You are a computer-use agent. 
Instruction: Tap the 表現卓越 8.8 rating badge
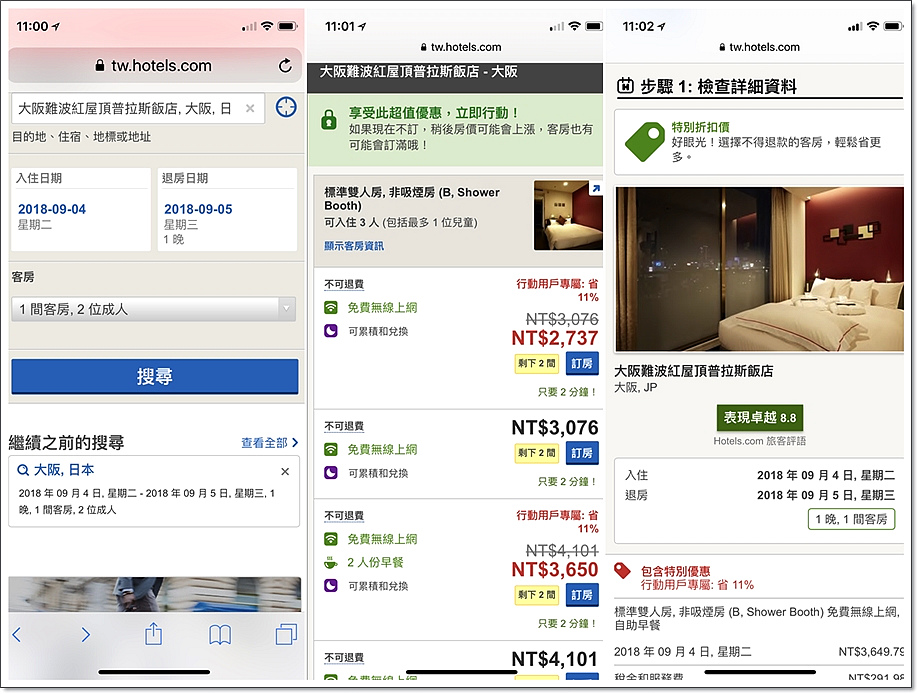pos(760,418)
